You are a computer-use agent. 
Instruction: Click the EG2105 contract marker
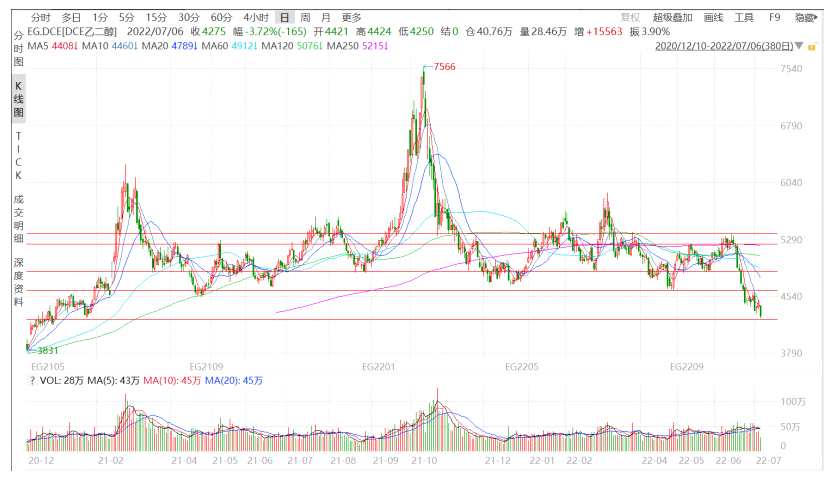pyautogui.click(x=48, y=367)
